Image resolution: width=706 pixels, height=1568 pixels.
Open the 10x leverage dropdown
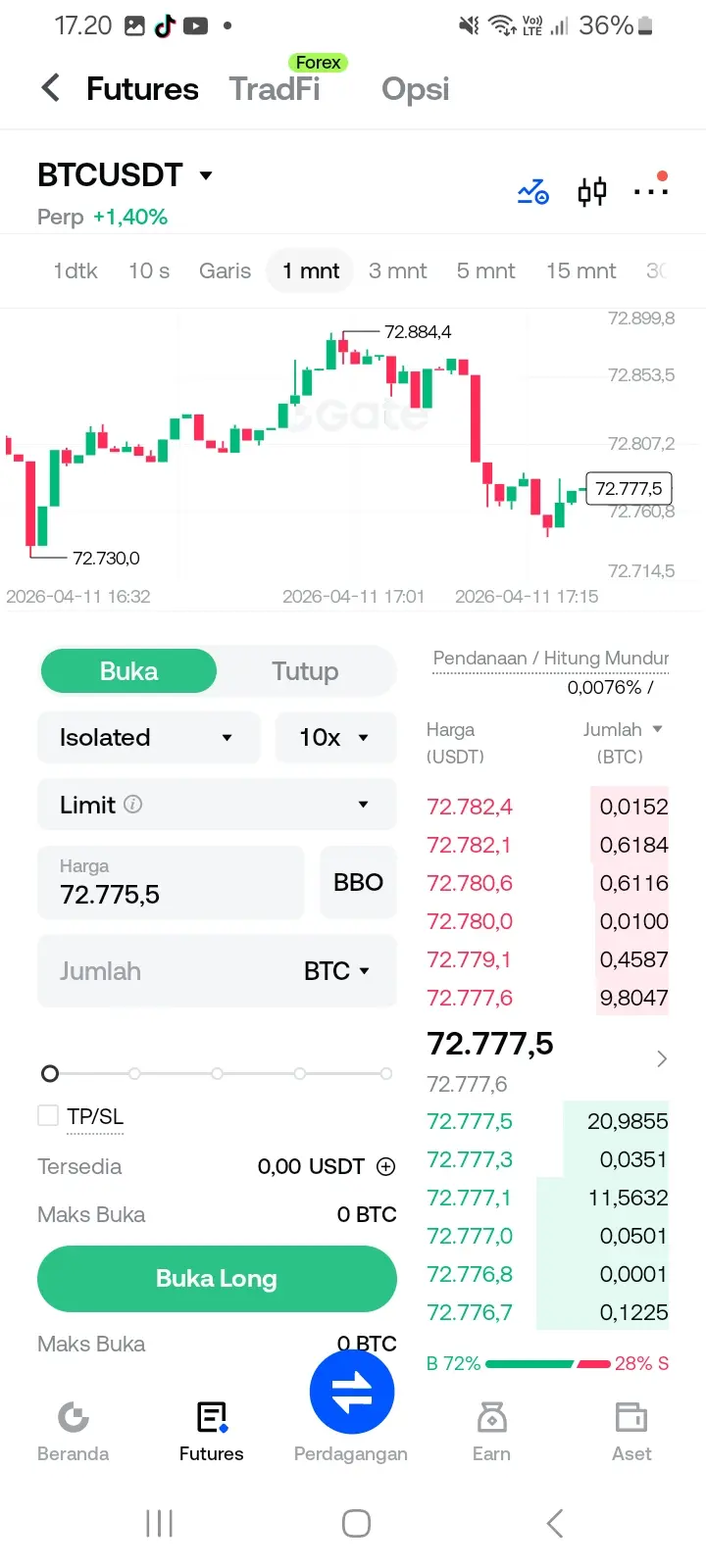tap(335, 737)
